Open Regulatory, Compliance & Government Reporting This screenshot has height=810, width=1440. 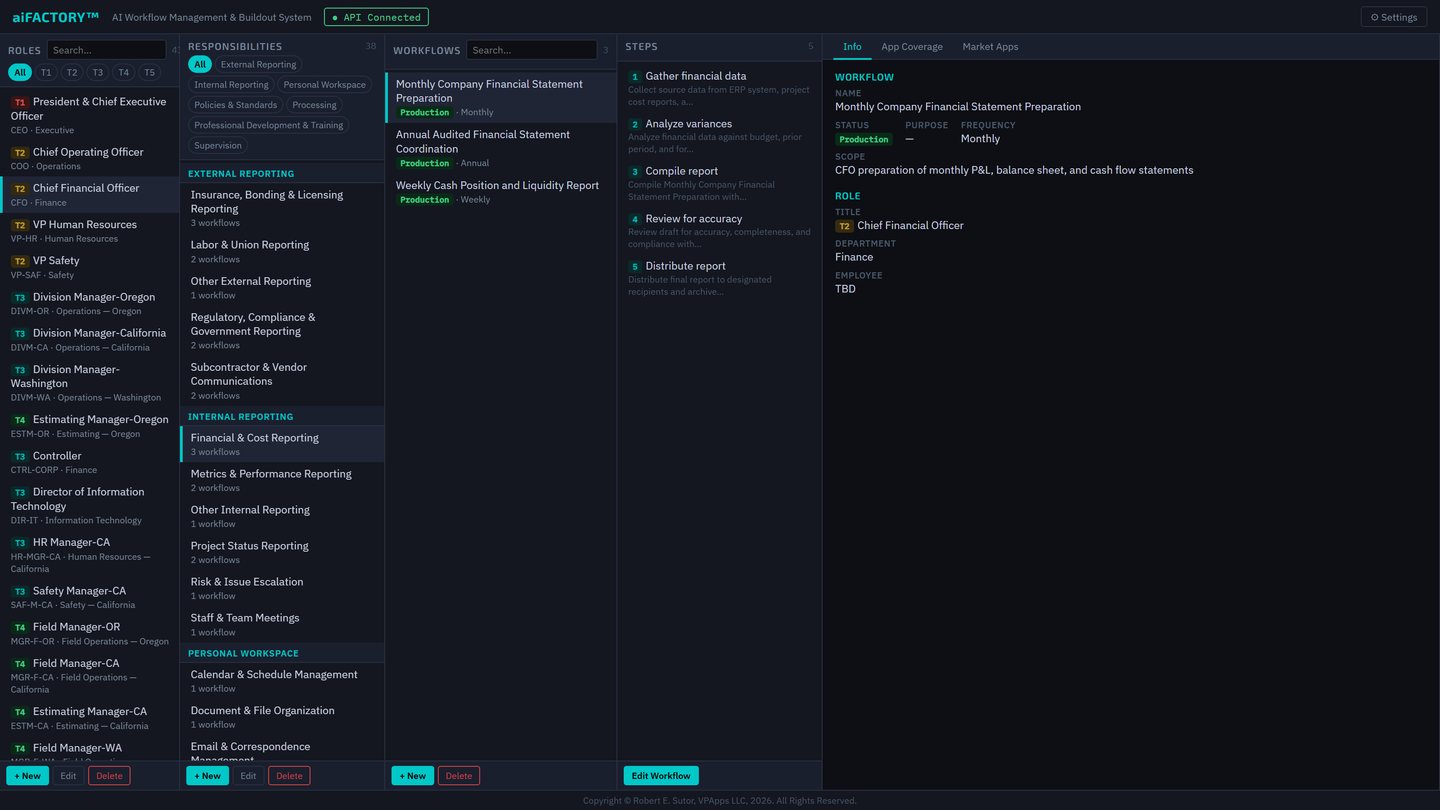tap(282, 330)
